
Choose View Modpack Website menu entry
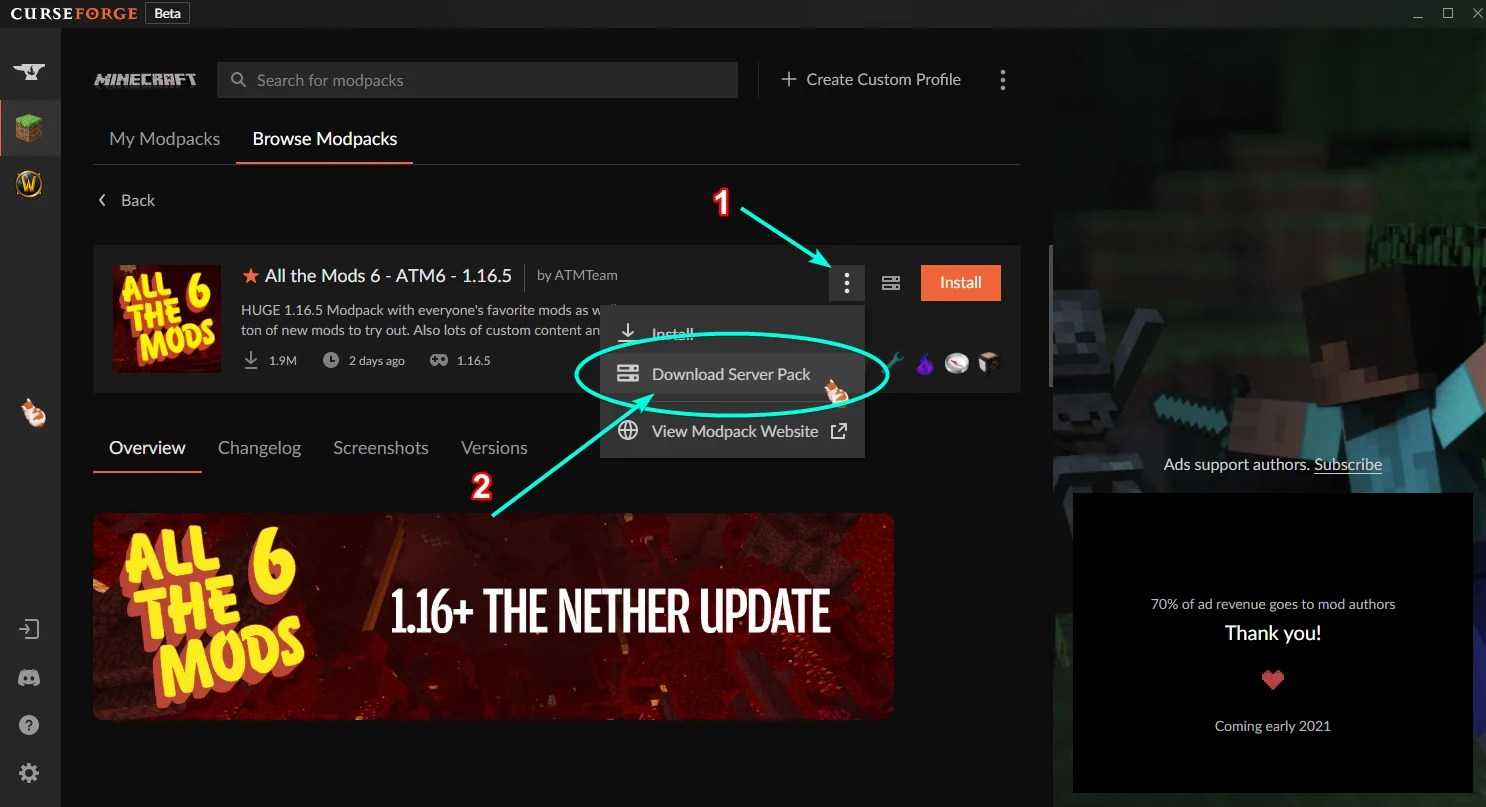[x=732, y=431]
